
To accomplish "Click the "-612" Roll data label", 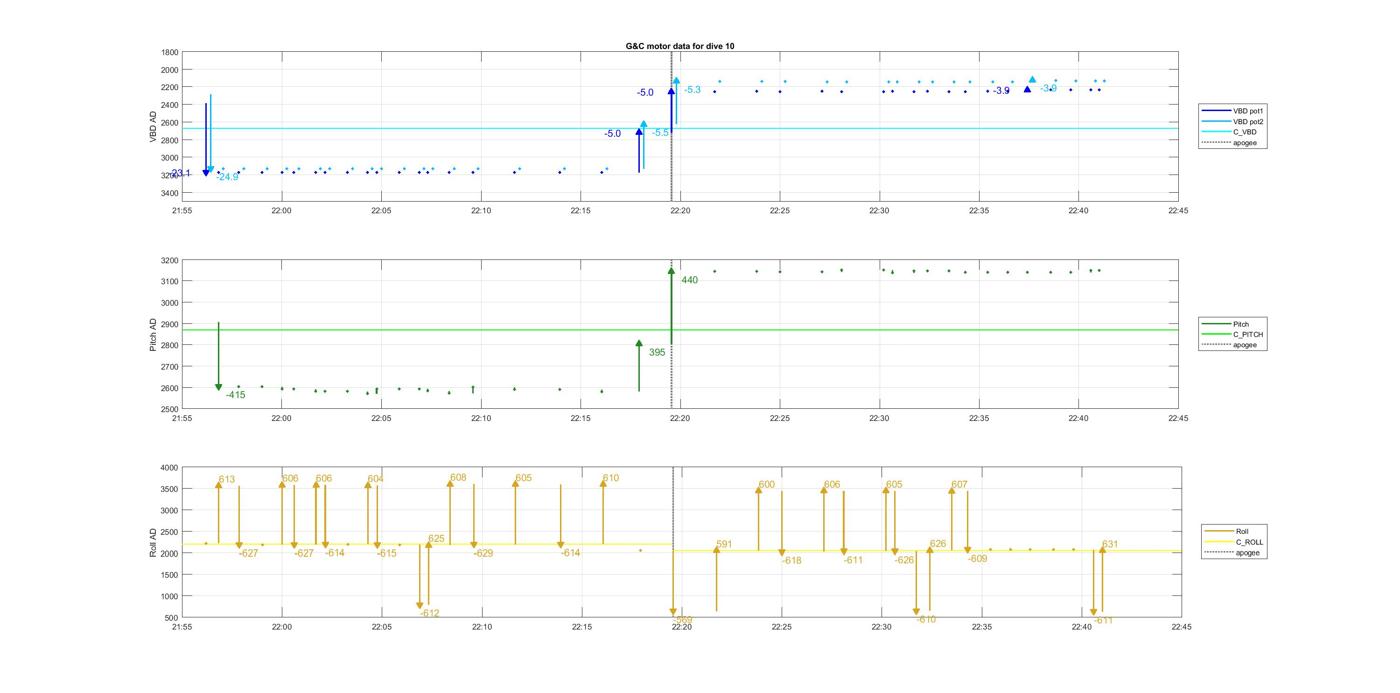I will [x=430, y=613].
